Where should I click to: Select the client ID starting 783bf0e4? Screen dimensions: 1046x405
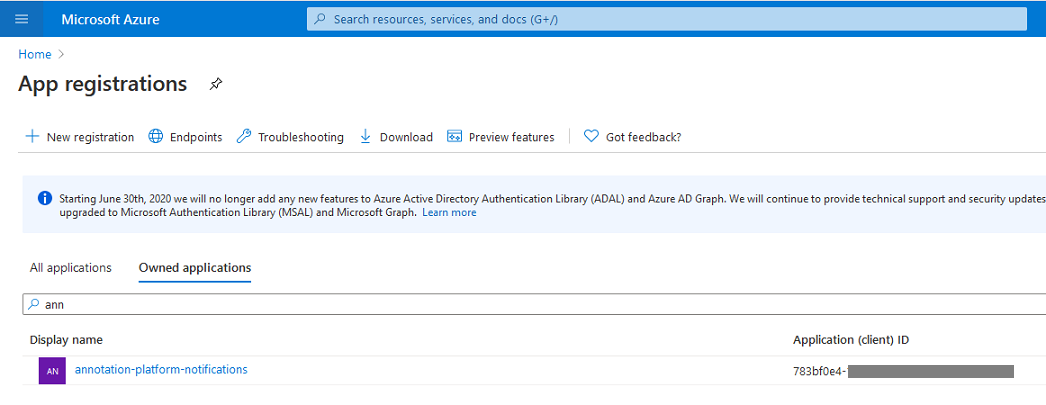pyautogui.click(x=903, y=372)
